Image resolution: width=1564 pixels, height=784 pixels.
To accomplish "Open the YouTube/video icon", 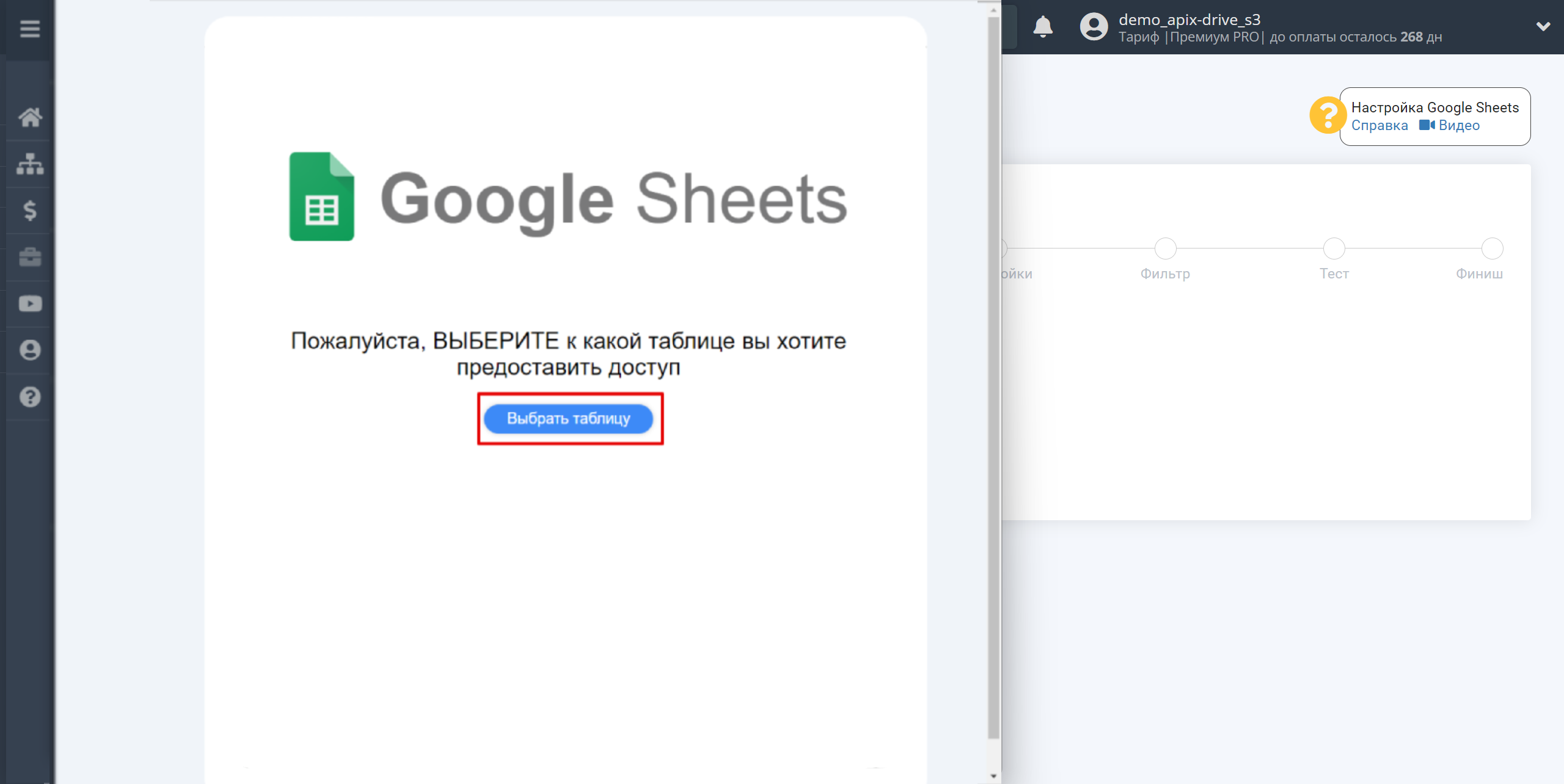I will pos(30,304).
